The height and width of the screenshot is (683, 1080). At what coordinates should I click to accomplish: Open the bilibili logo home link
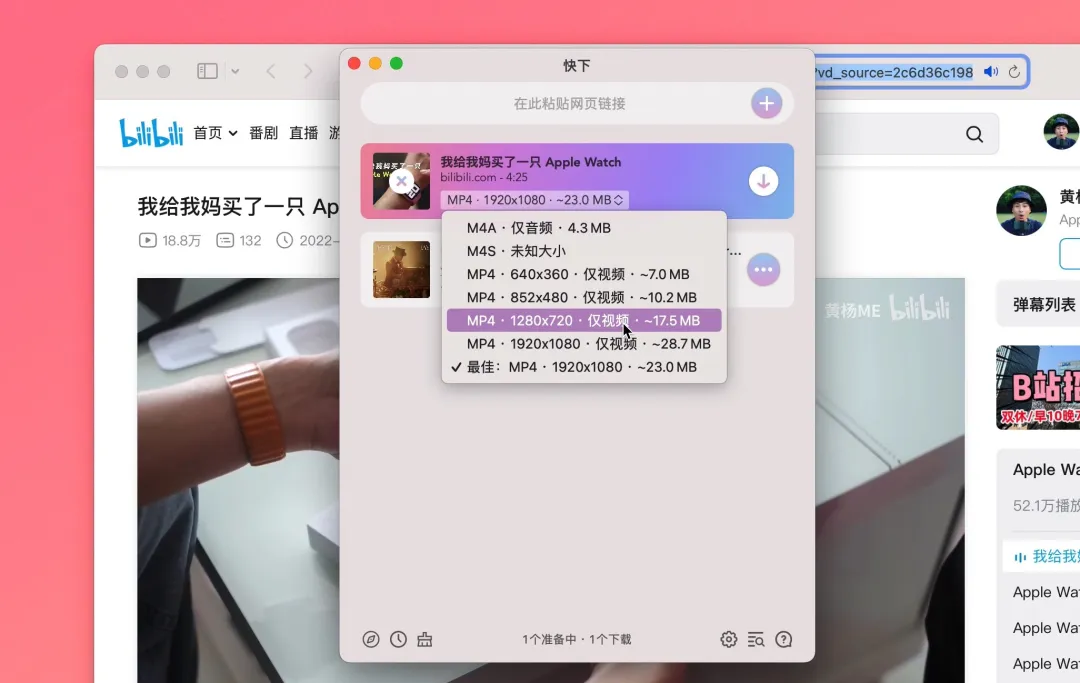(x=152, y=133)
